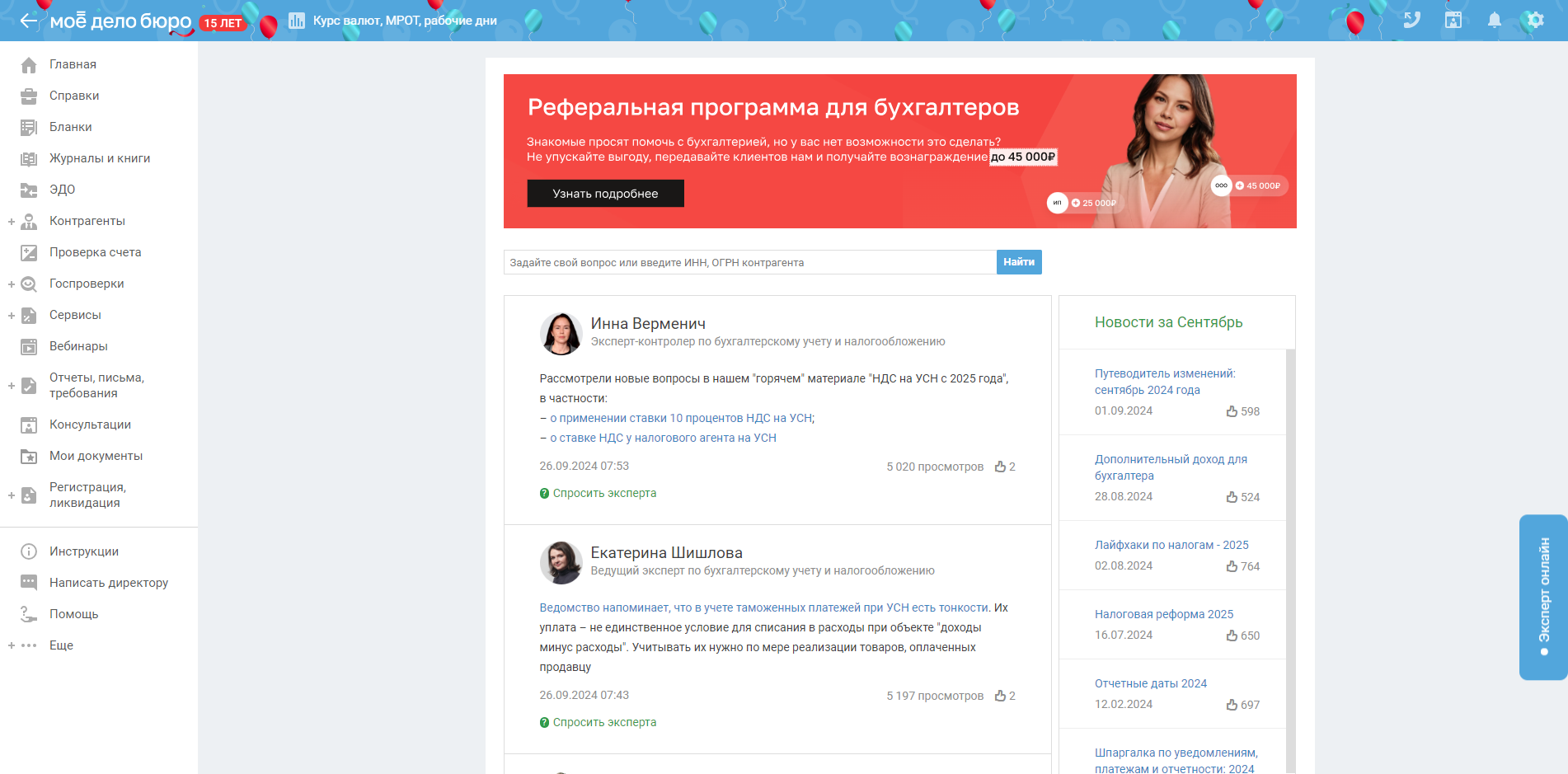Viewport: 1568px width, 774px height.
Task: Open Лайфхаки по налогам - 2025 news
Action: coord(1171,545)
